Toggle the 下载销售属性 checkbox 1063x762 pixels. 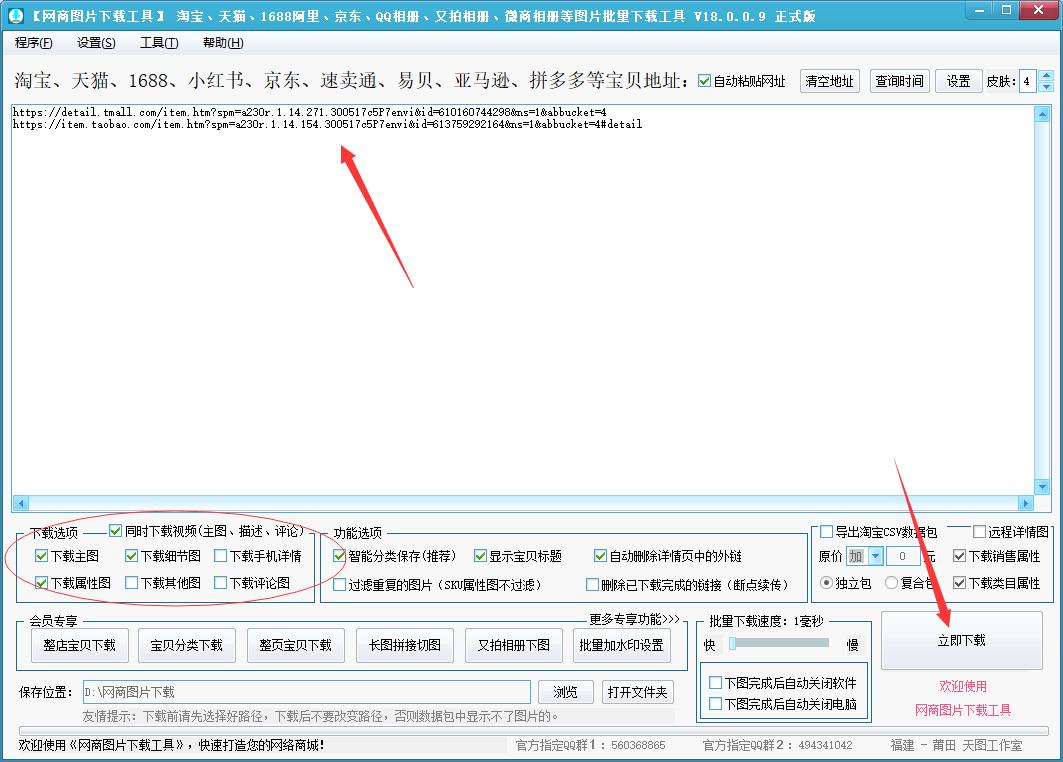pyautogui.click(x=959, y=556)
